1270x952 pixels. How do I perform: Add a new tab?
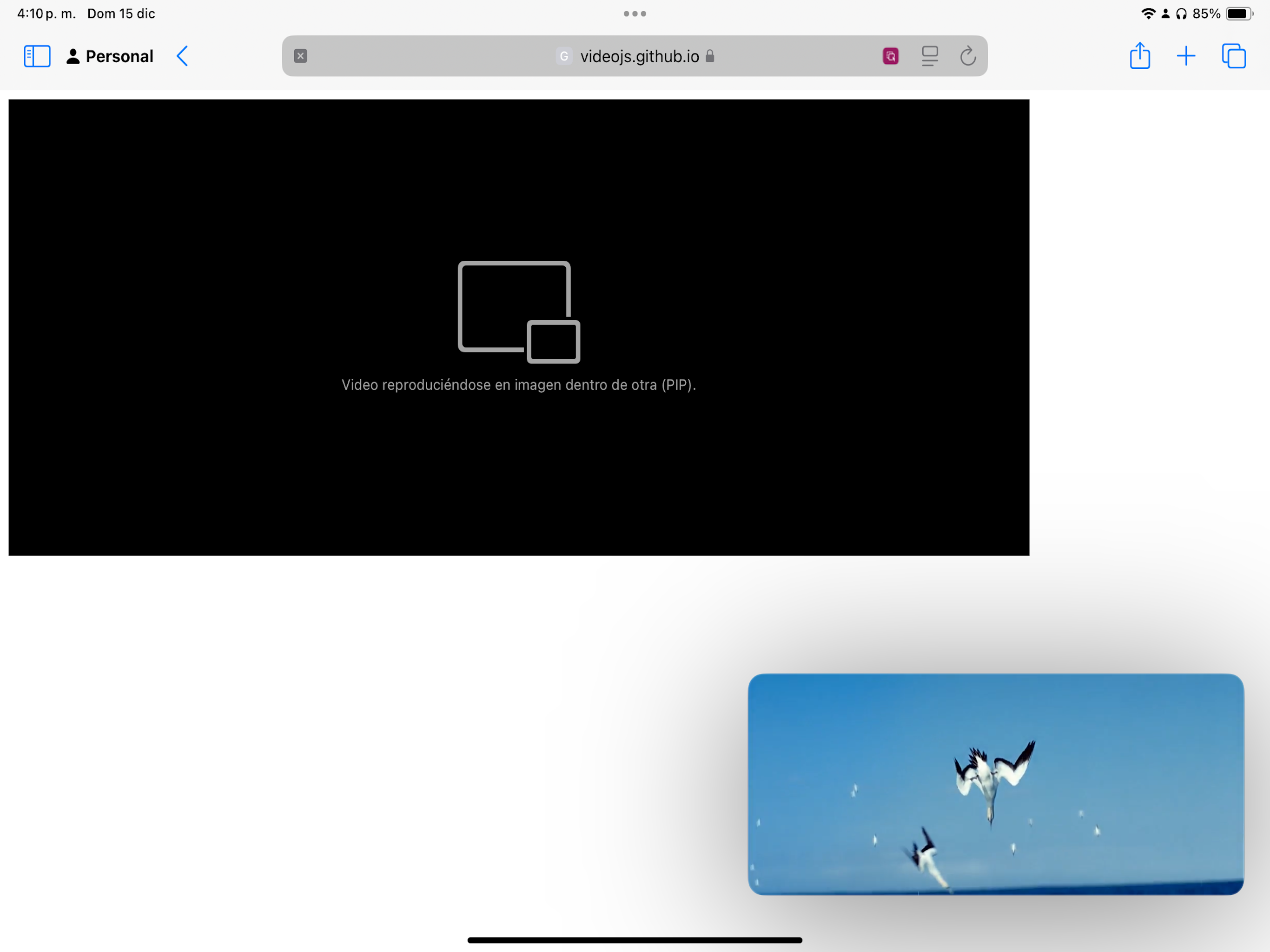(1185, 56)
